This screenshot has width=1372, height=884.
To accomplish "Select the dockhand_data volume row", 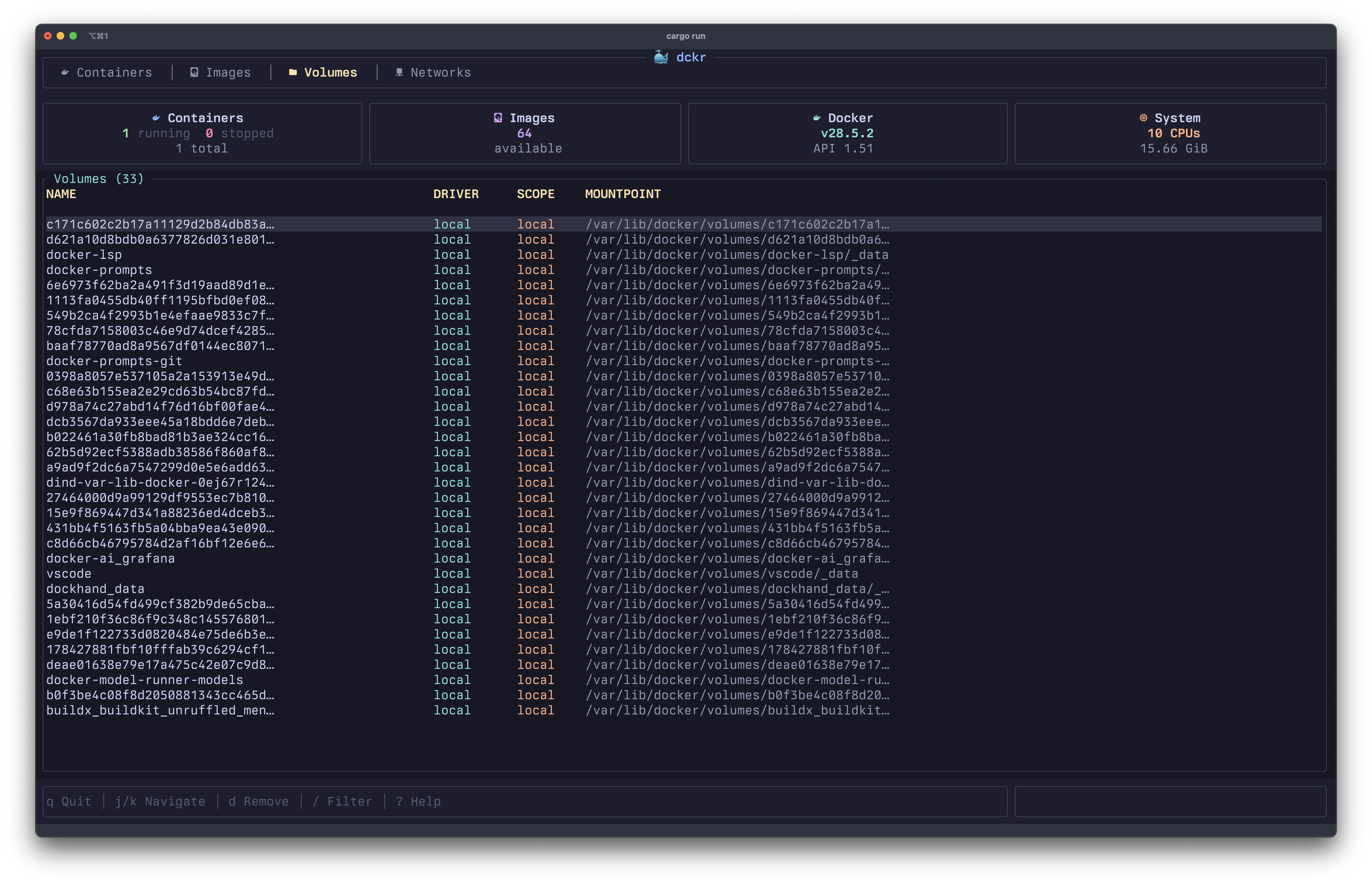I will pos(95,589).
